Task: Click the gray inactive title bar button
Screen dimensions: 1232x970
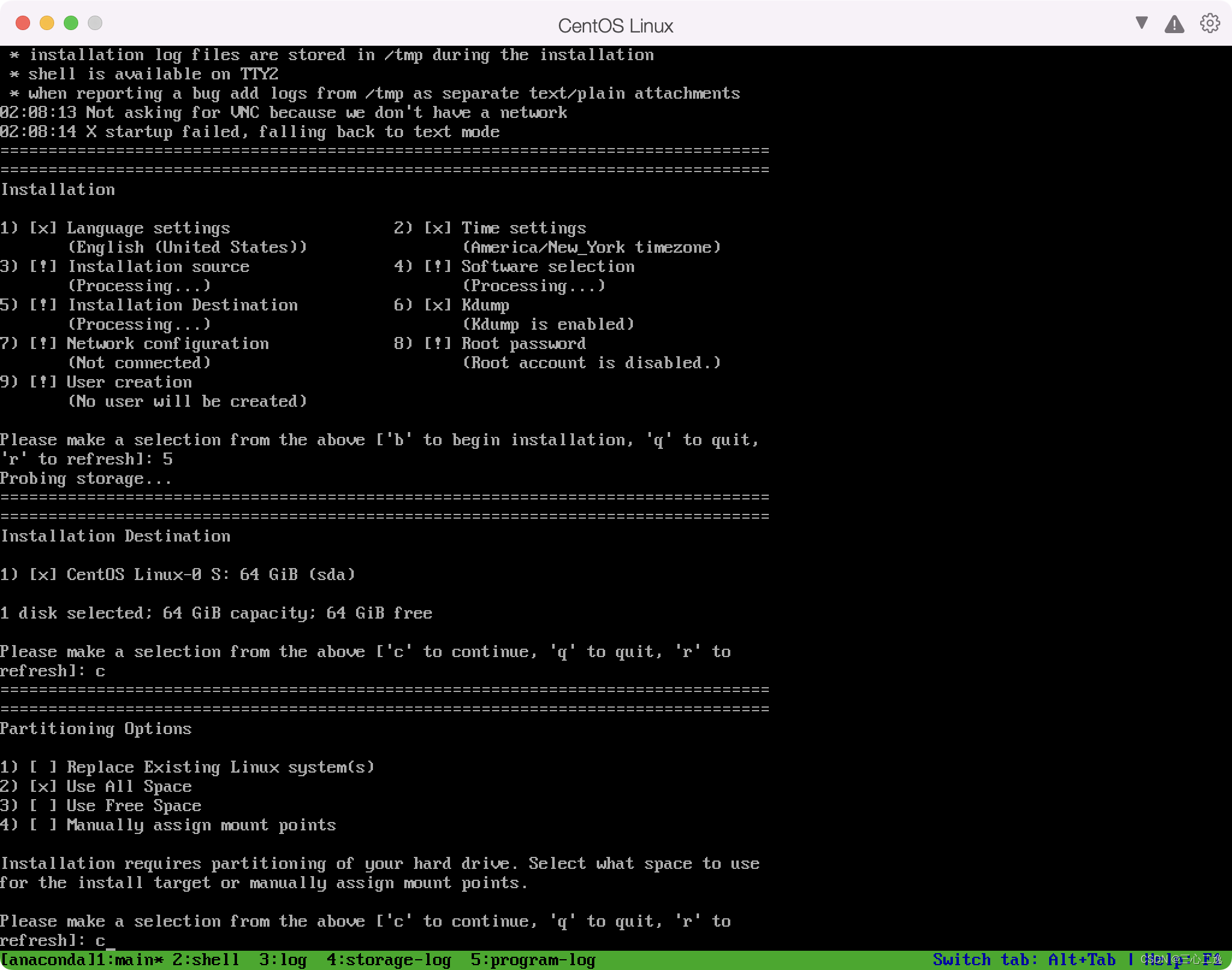Action: [95, 23]
